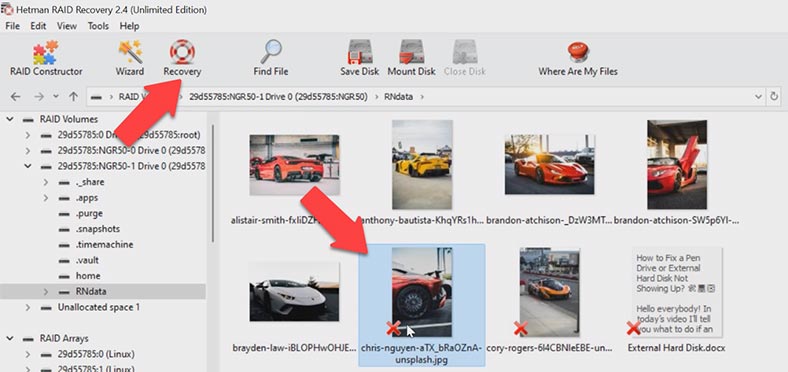The width and height of the screenshot is (788, 372).
Task: Expand the 29d55785:0 (Linux) array
Action: [28, 354]
